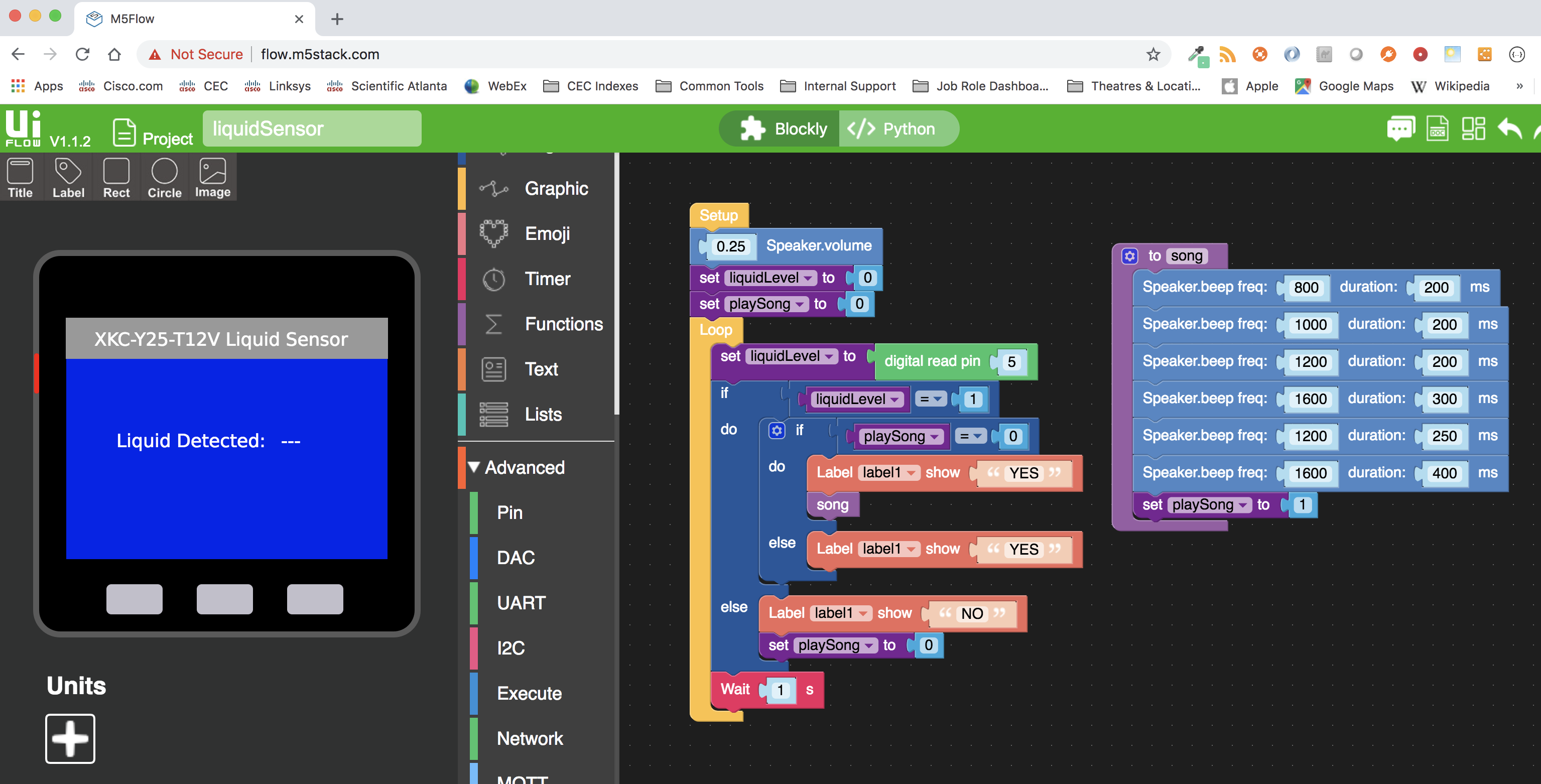Edit the liquidSensor project name field

tap(312, 128)
